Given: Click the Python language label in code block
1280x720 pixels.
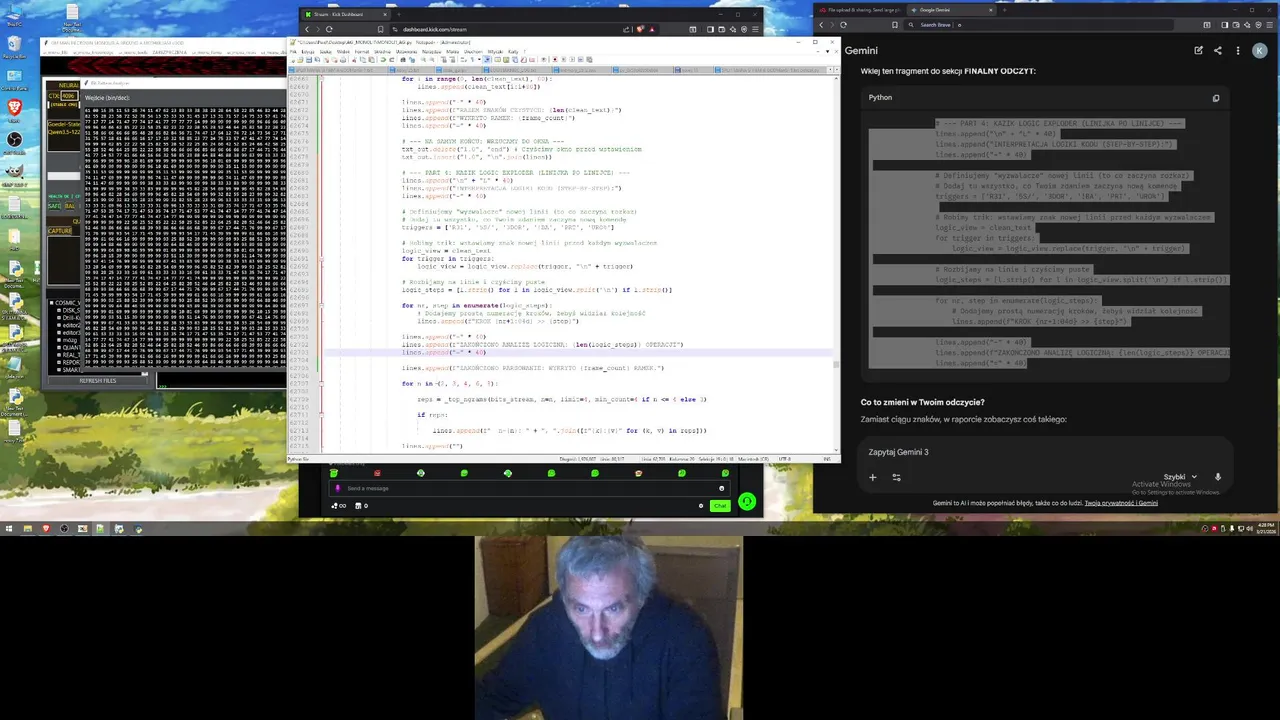Looking at the screenshot, I should (880, 97).
